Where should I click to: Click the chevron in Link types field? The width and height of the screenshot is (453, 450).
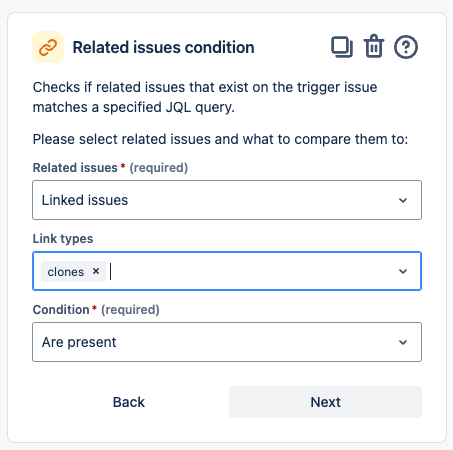click(403, 271)
